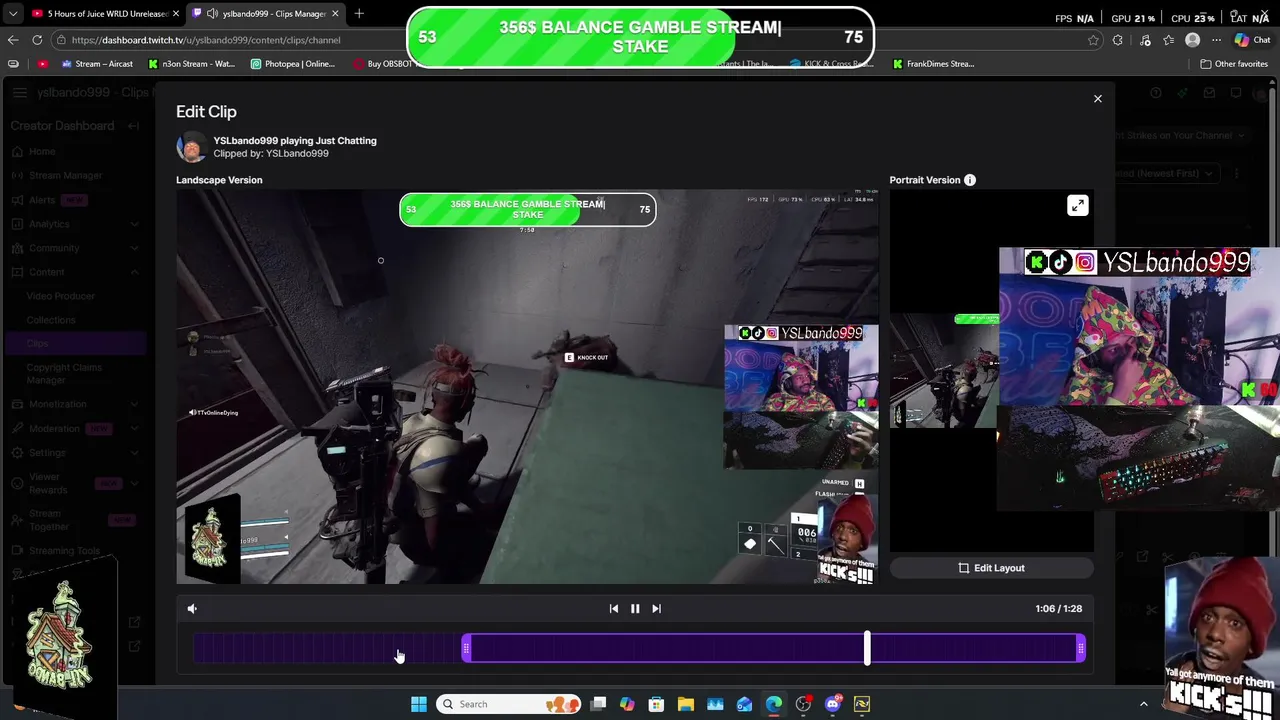This screenshot has height=720, width=1280.
Task: Open the Windows Start menu
Action: [419, 704]
